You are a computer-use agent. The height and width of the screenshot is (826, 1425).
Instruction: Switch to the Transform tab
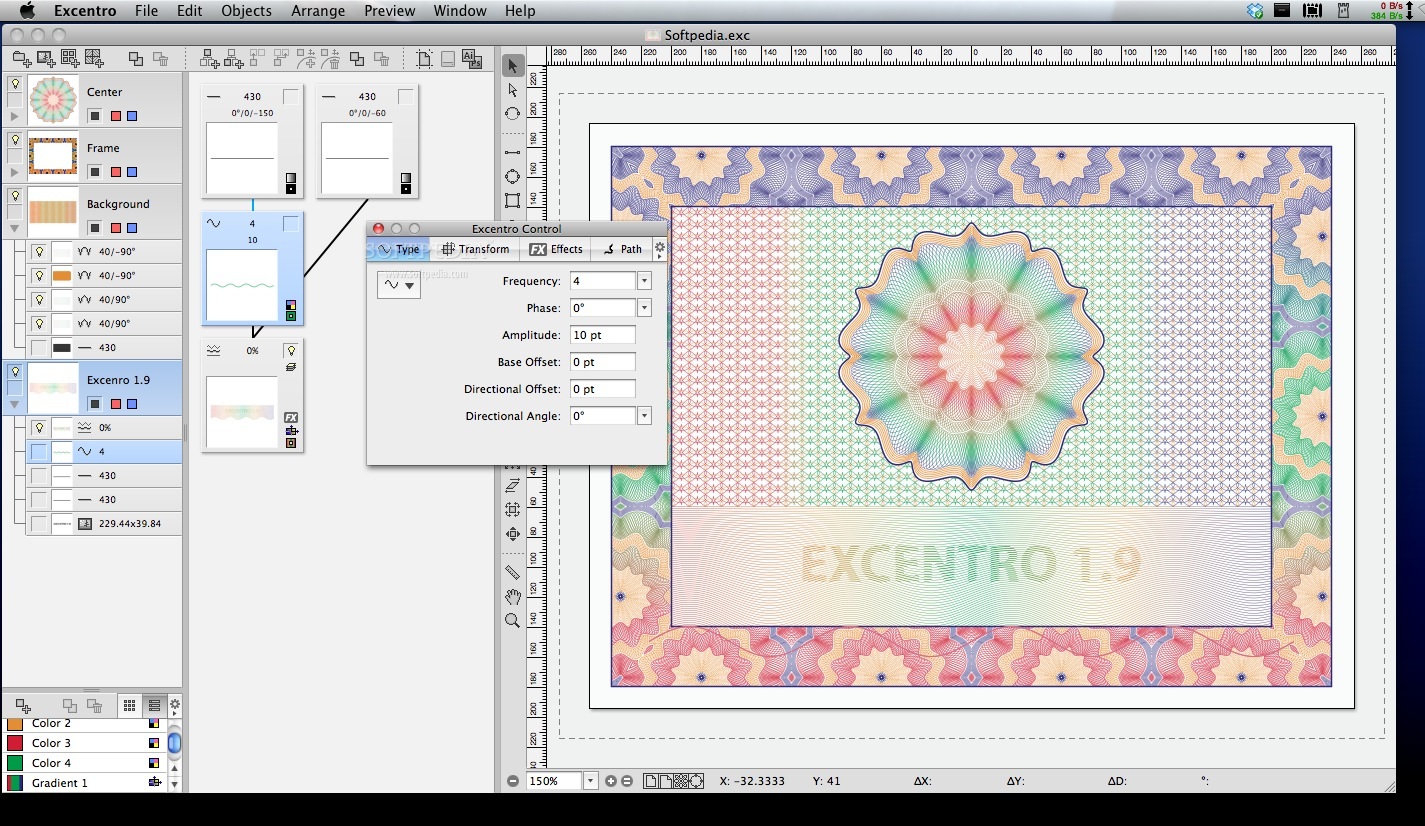476,249
